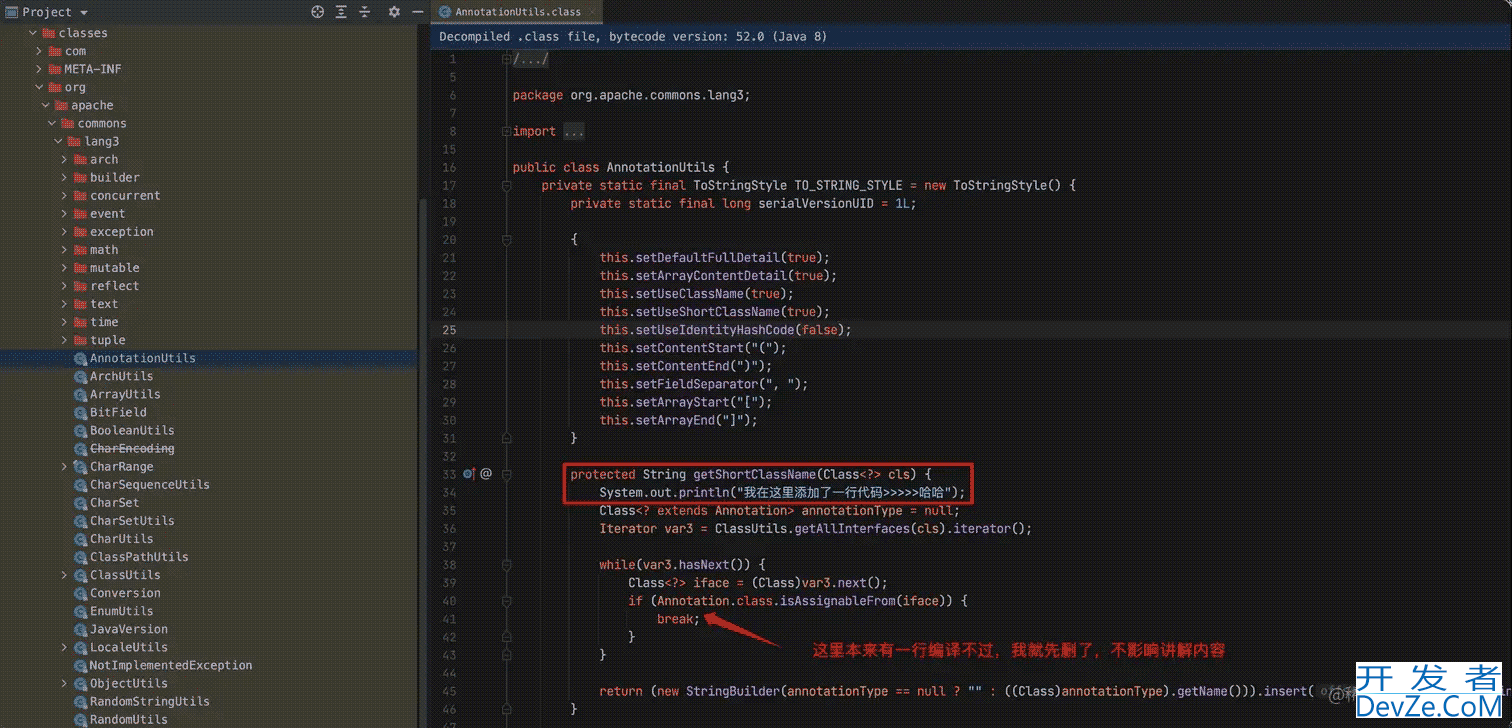Switch to AnnotationUtils.class editor tab
Screen dimensions: 1512x728
517,12
